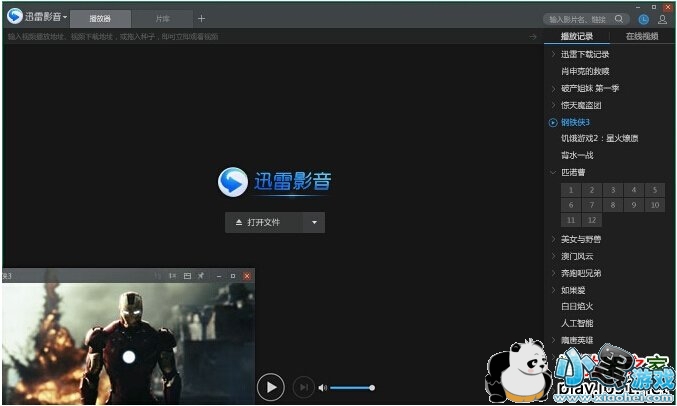677x406 pixels.
Task: Expand the 破产姐妹 第一季 entry
Action: pyautogui.click(x=553, y=89)
